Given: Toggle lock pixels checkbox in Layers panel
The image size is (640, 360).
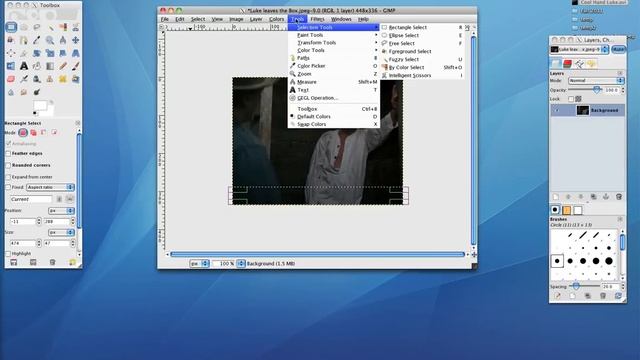Looking at the screenshot, I should pyautogui.click(x=571, y=99).
